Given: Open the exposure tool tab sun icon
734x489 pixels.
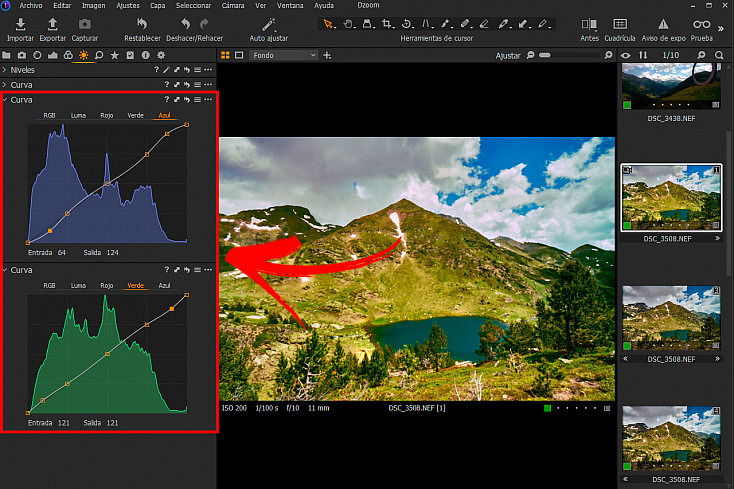Looking at the screenshot, I should coord(83,55).
